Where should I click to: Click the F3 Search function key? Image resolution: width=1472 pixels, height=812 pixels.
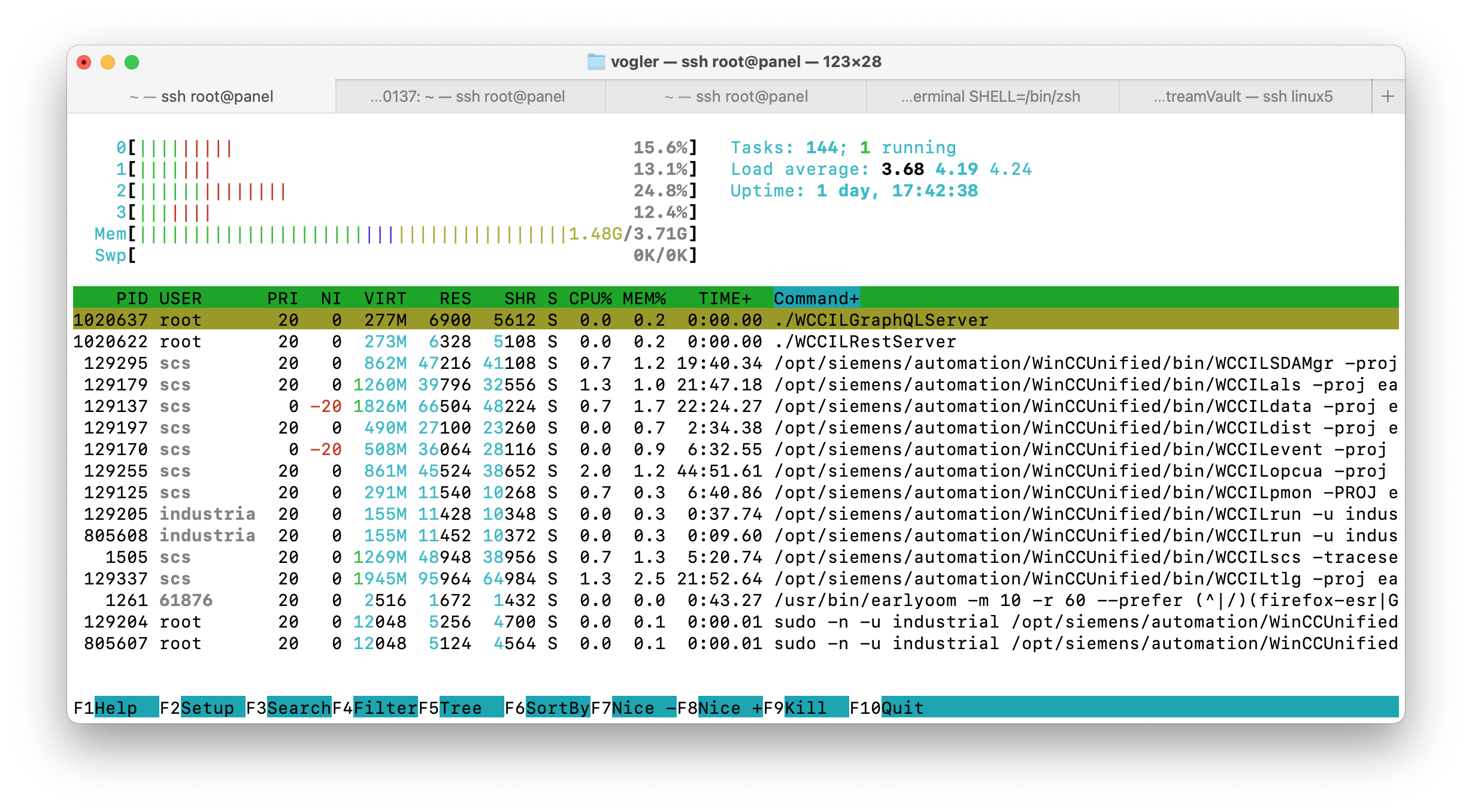point(298,708)
